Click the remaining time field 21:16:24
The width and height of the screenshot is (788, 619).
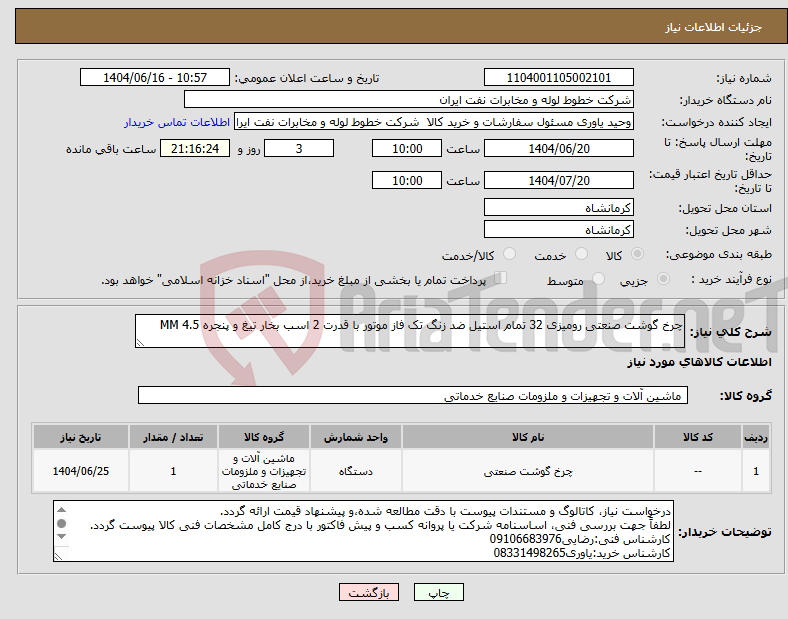(x=195, y=149)
